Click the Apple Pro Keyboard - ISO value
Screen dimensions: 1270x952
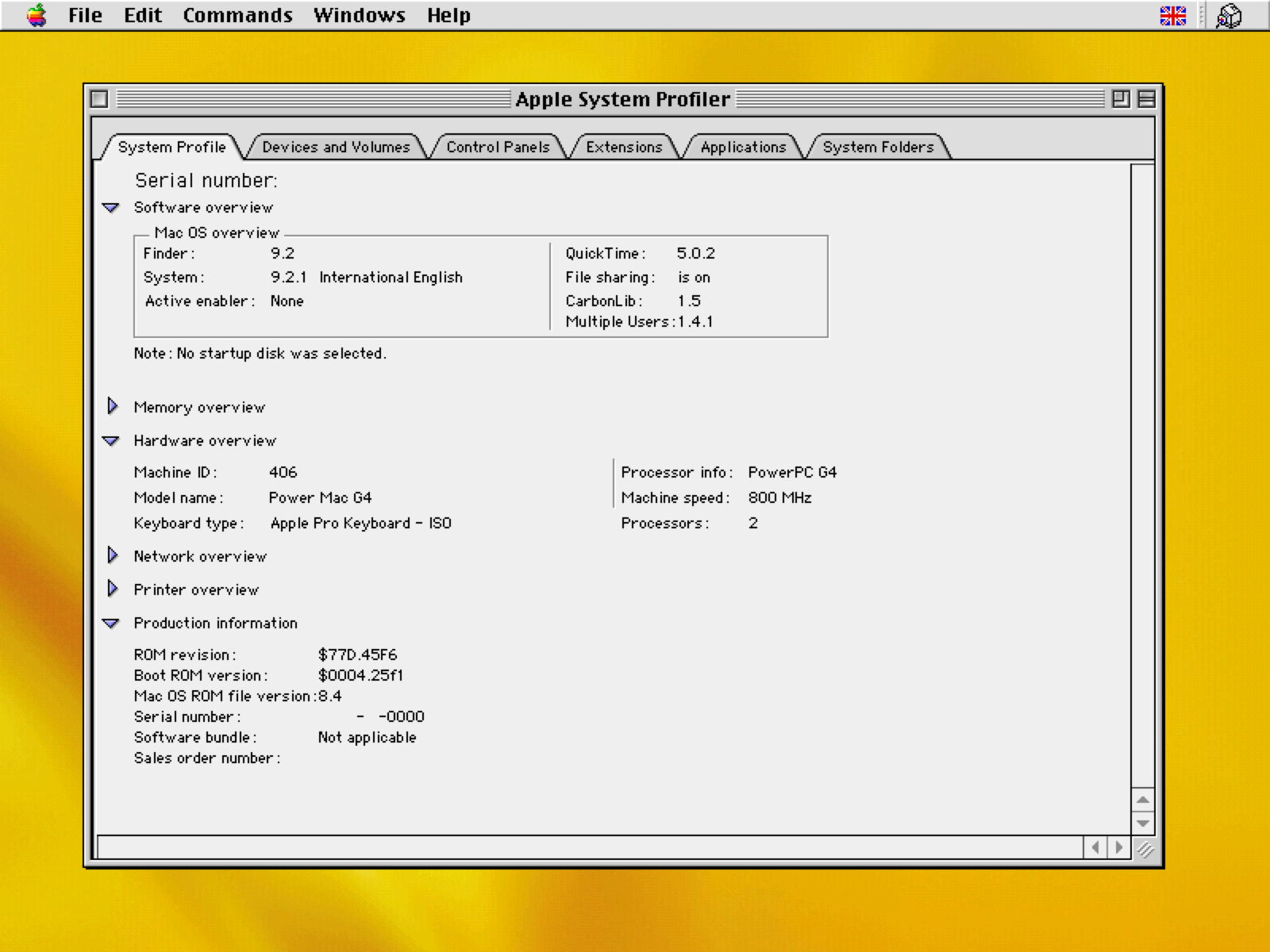(x=360, y=523)
